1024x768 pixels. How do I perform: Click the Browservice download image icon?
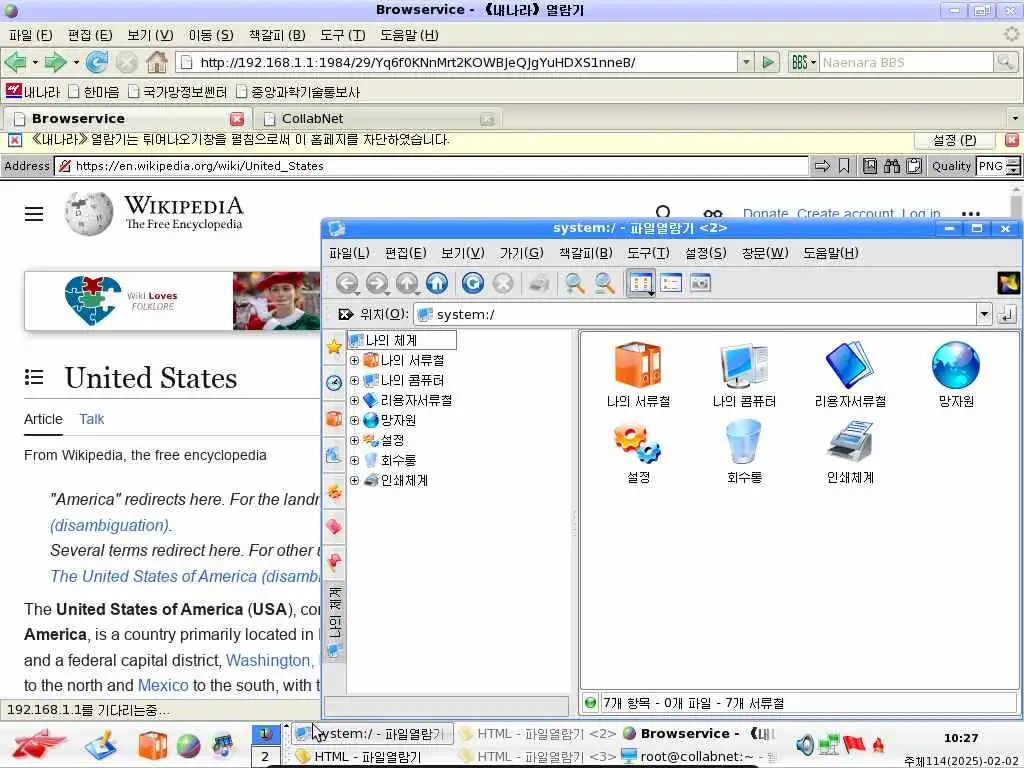click(870, 166)
